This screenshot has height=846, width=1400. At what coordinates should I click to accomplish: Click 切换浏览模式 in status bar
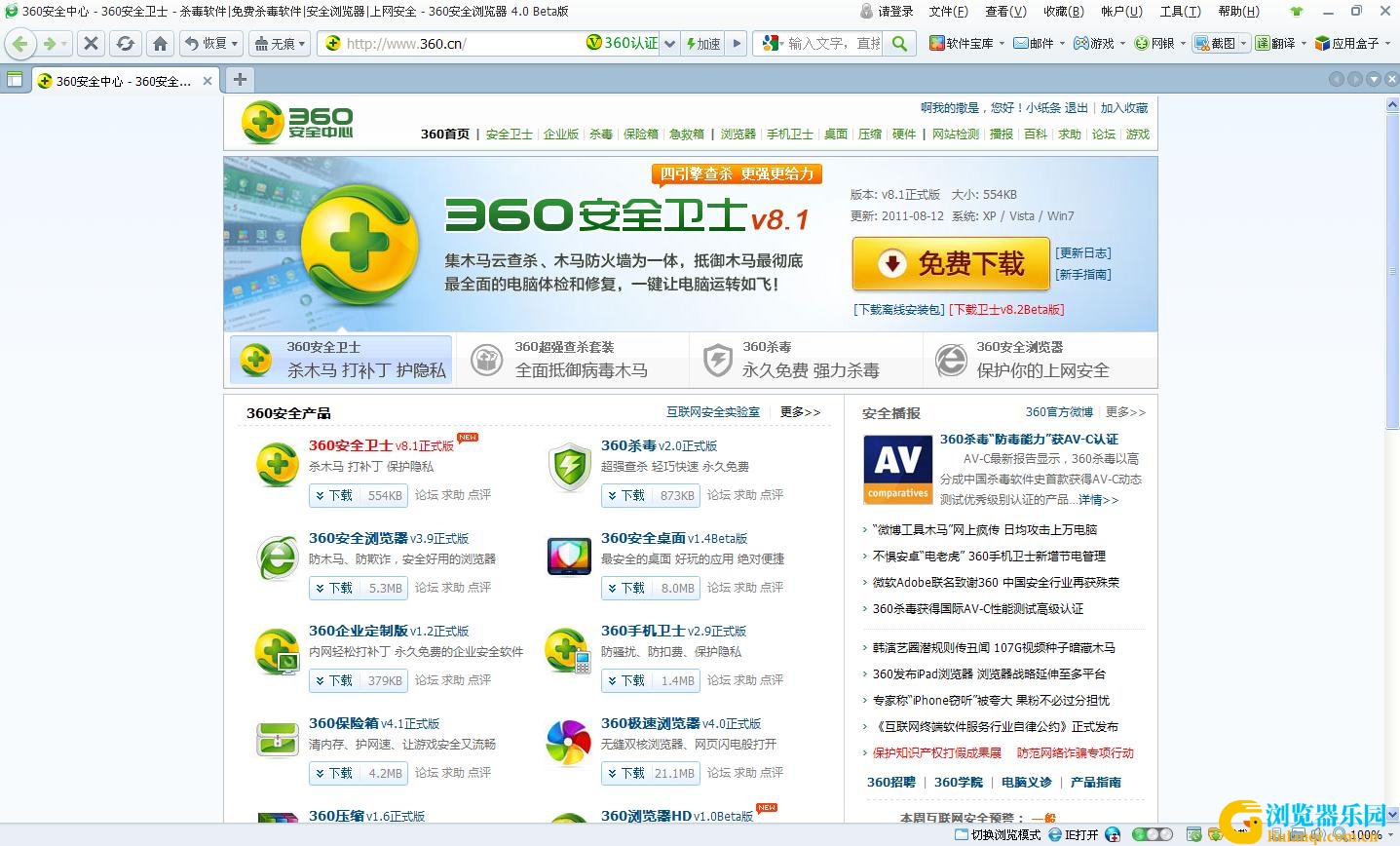999,834
